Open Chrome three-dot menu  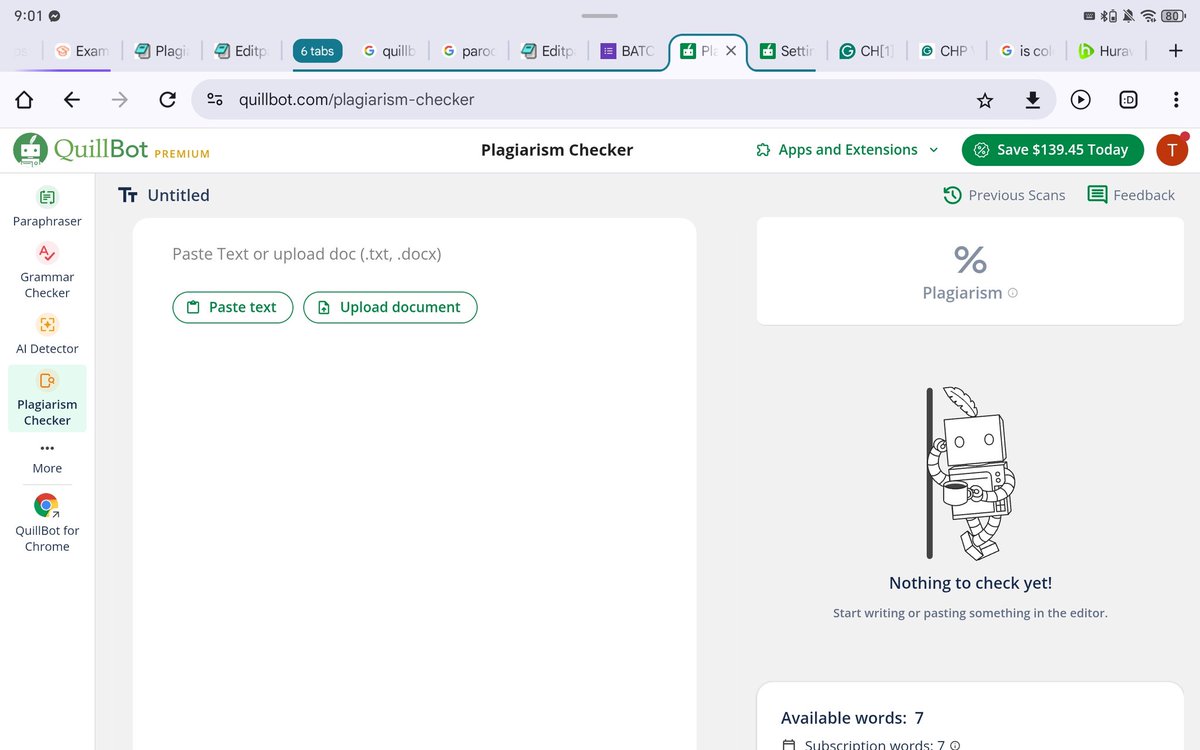[1175, 99]
